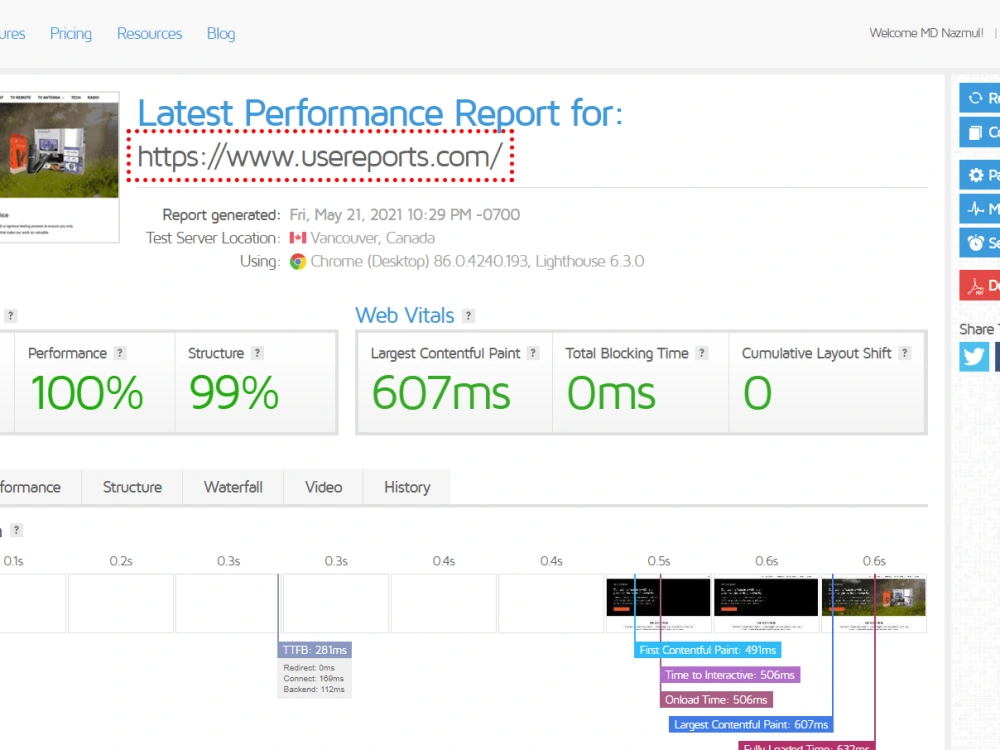Click the 100% Performance score value

(x=87, y=393)
